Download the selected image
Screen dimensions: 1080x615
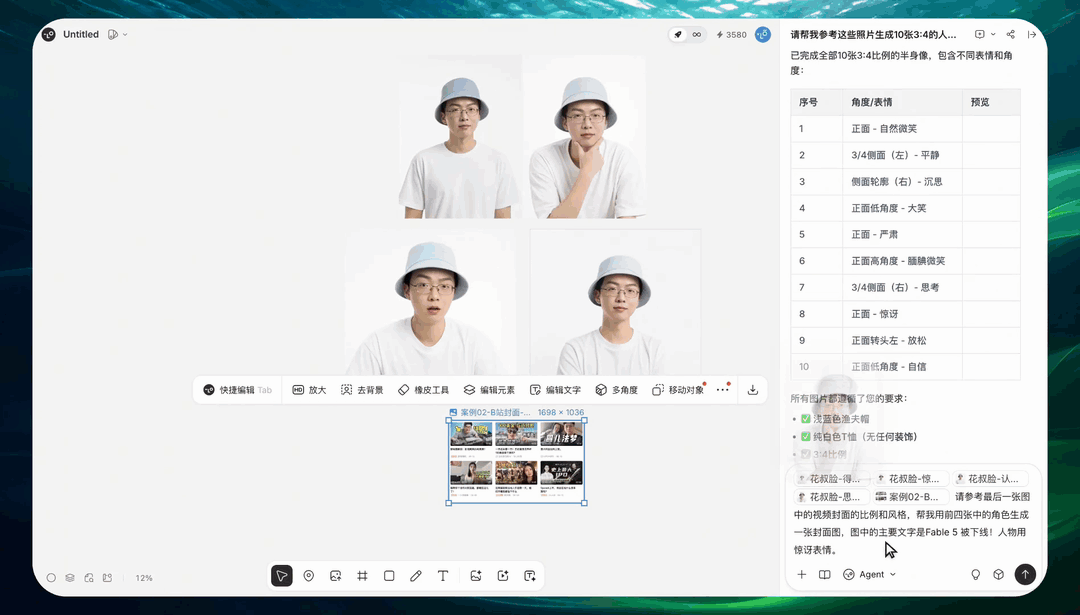753,390
